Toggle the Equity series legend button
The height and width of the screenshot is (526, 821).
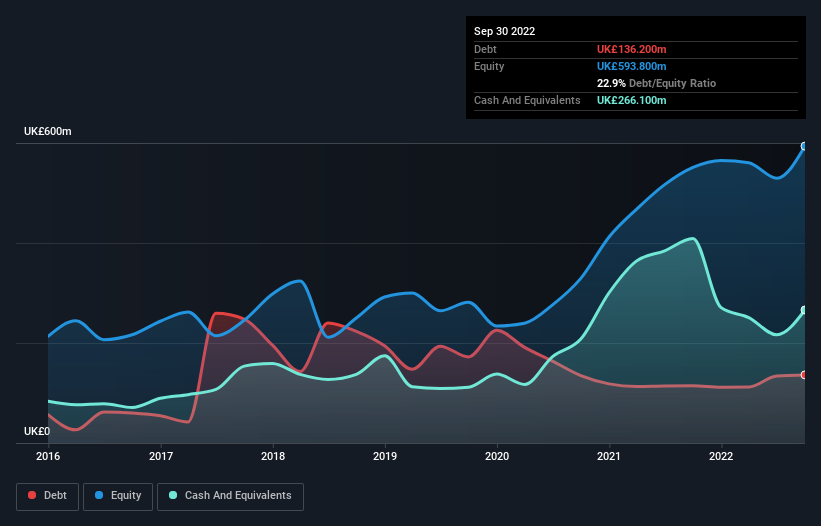click(118, 496)
